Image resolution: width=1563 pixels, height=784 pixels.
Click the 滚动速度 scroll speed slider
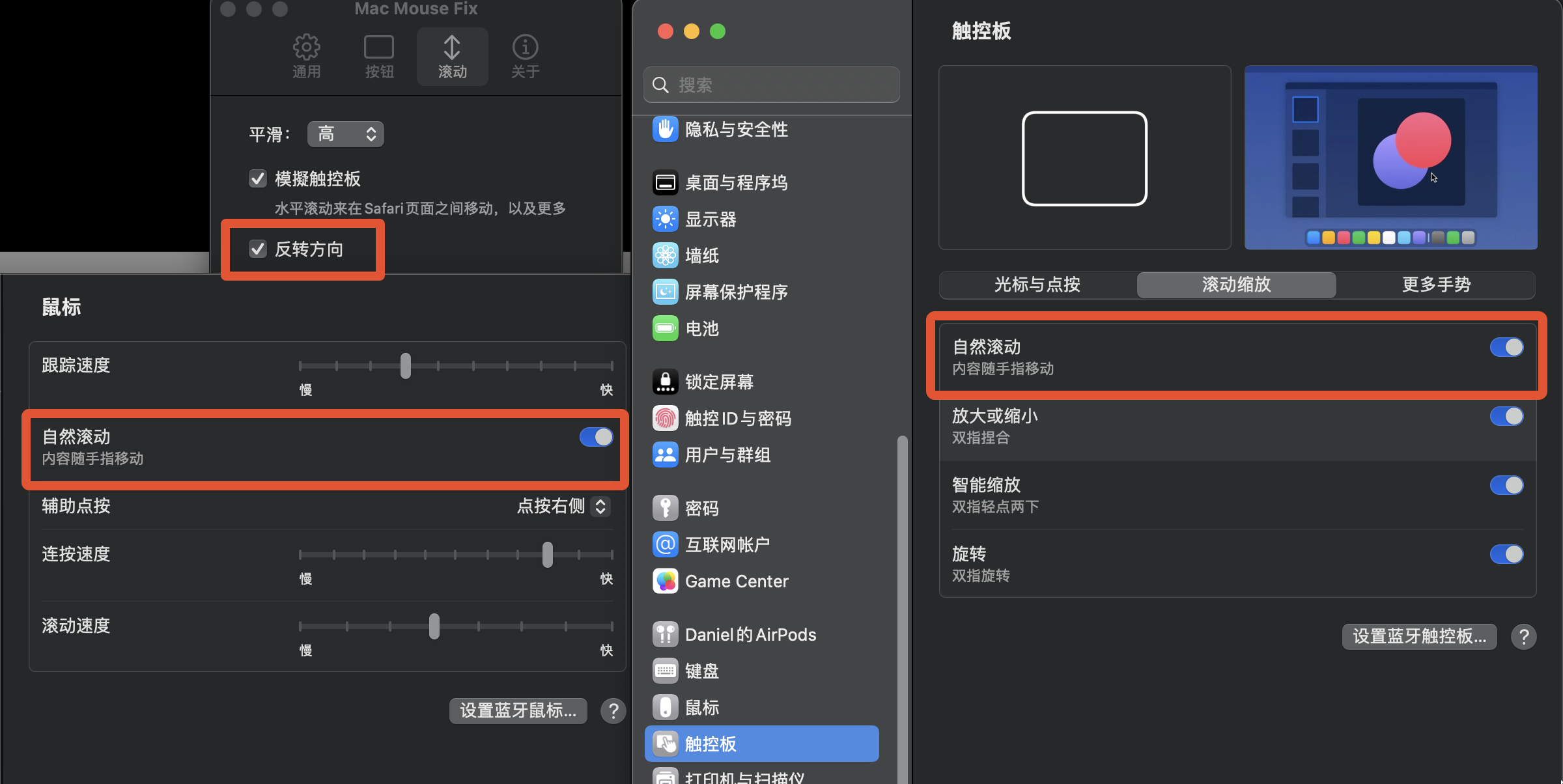456,626
